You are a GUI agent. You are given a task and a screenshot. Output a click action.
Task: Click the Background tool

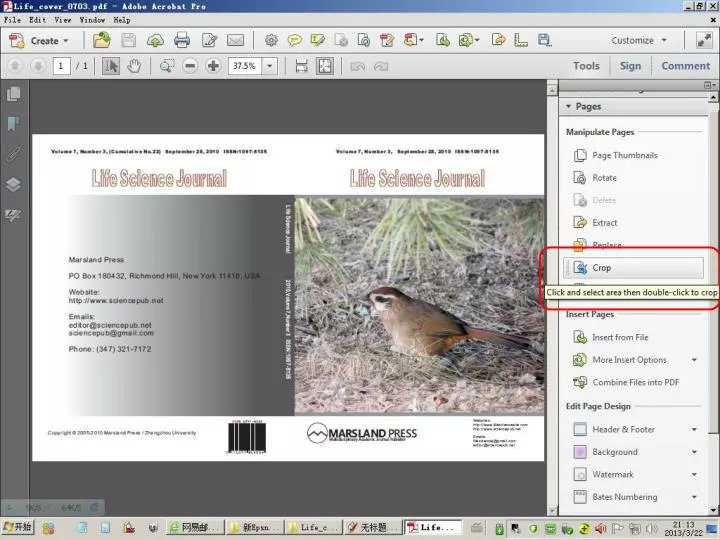coord(606,452)
